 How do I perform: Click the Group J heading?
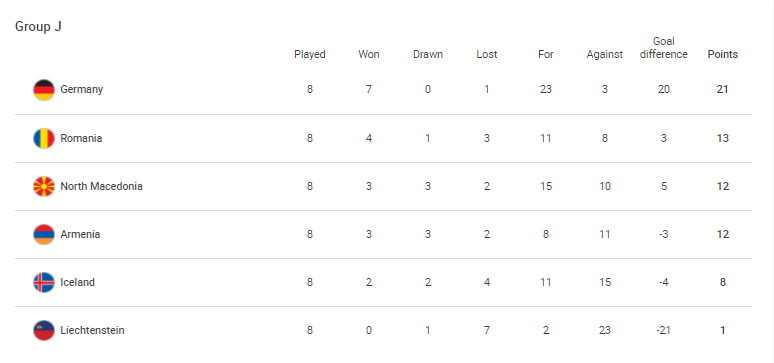[x=38, y=27]
